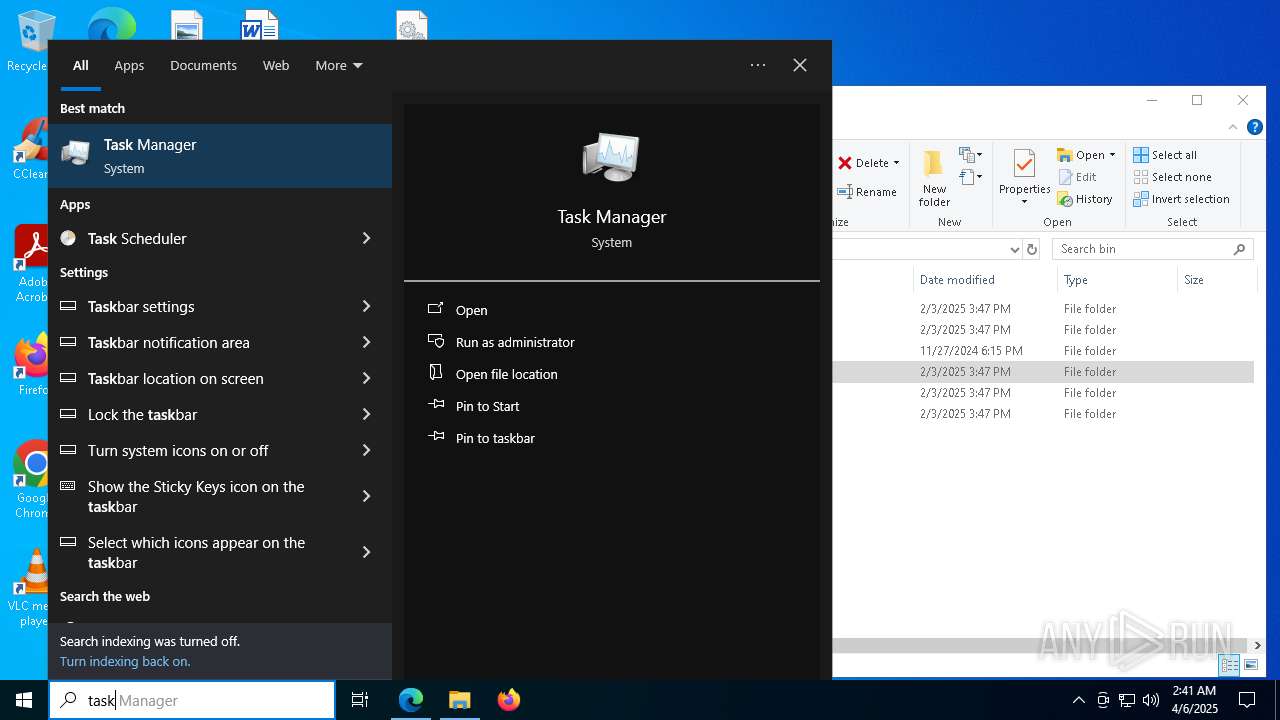
Task: Click the large Task Manager preview icon
Action: coord(611,158)
